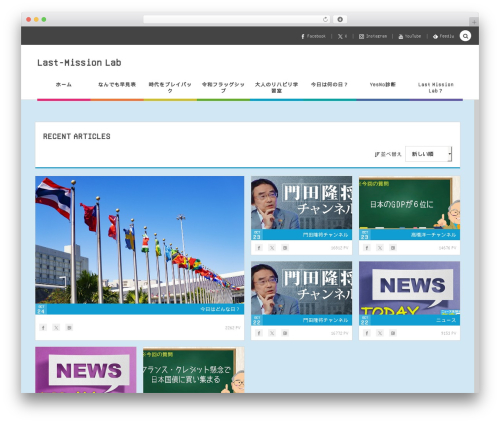Click the bookmark share icon on Oct 22 門田隆将 card
The width and height of the screenshot is (500, 423).
[285, 333]
